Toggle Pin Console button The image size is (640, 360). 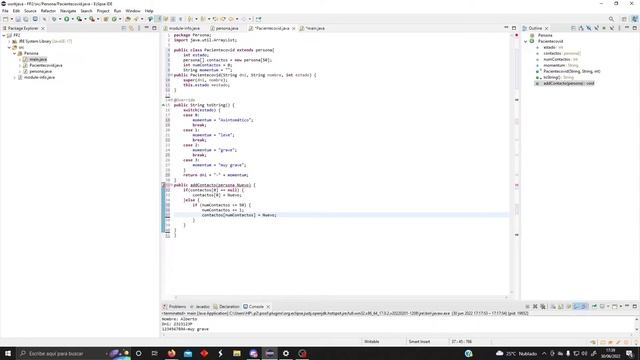[x=594, y=306]
